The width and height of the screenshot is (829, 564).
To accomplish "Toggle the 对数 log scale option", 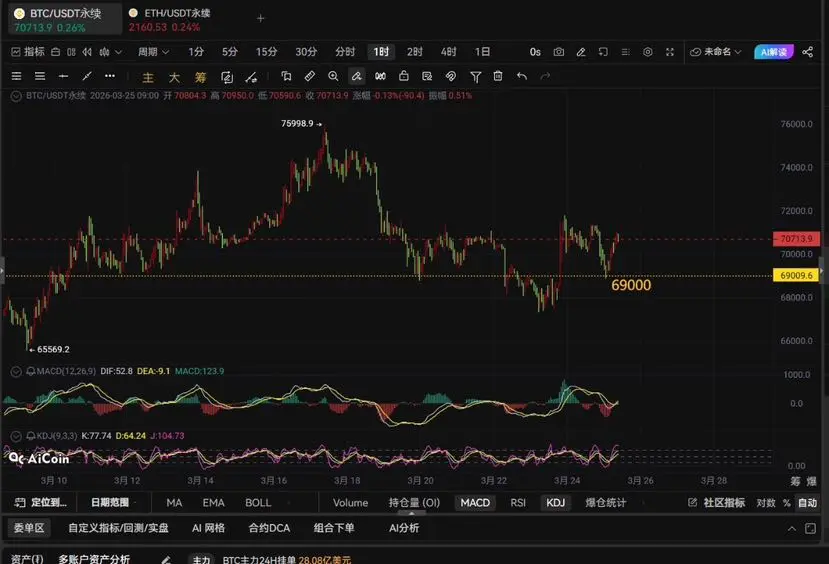I will (x=766, y=503).
